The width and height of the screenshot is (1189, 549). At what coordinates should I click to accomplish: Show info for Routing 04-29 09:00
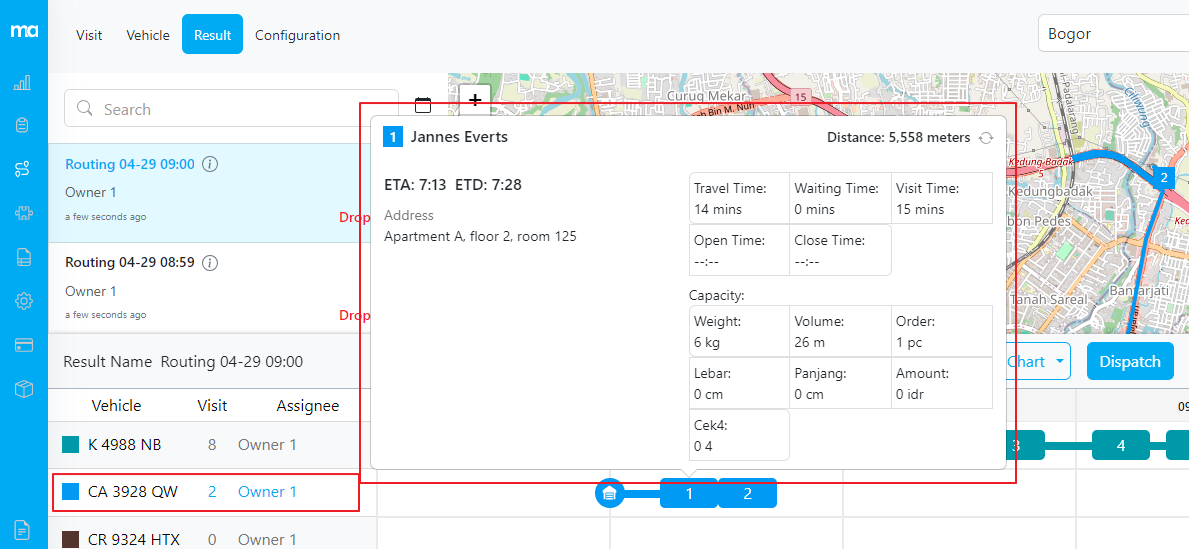click(x=211, y=164)
